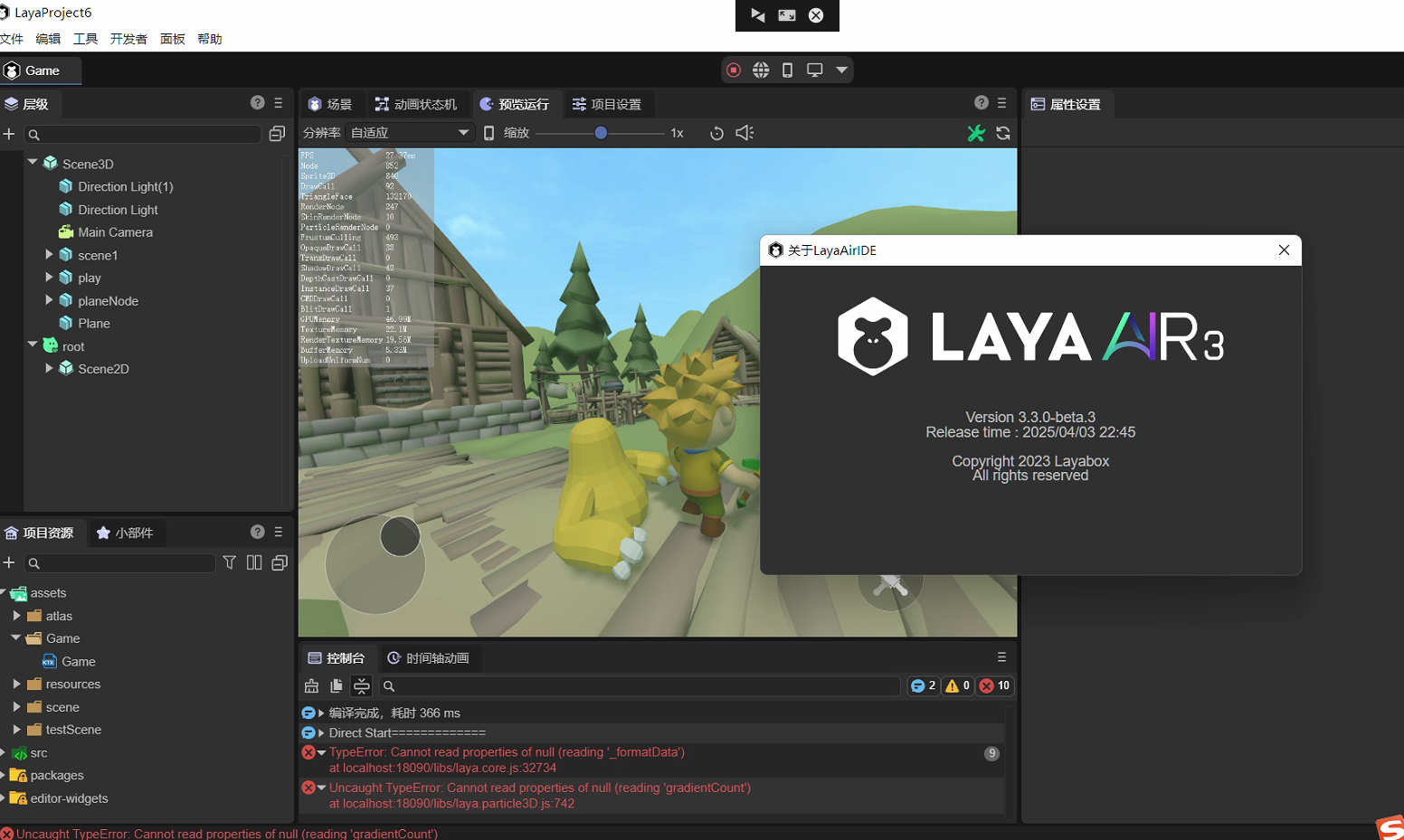This screenshot has width=1404, height=840.
Task: Toggle the warning message filter showing 0
Action: pyautogui.click(x=957, y=686)
